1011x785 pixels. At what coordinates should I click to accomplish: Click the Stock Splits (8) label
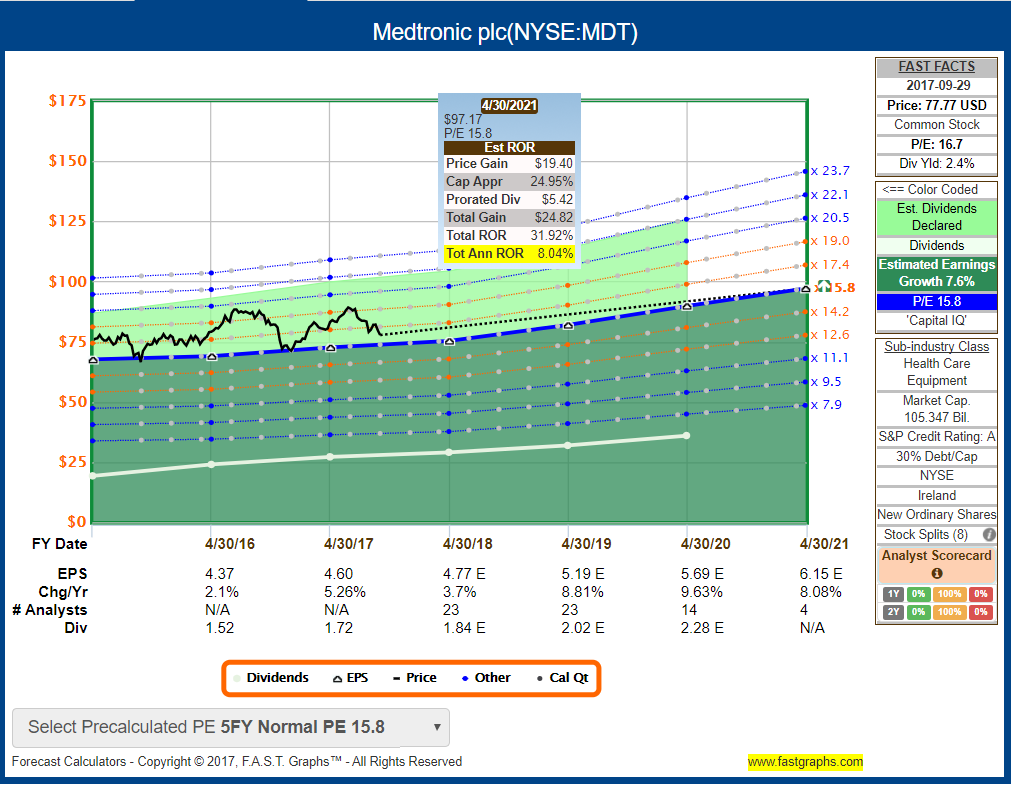[x=926, y=535]
